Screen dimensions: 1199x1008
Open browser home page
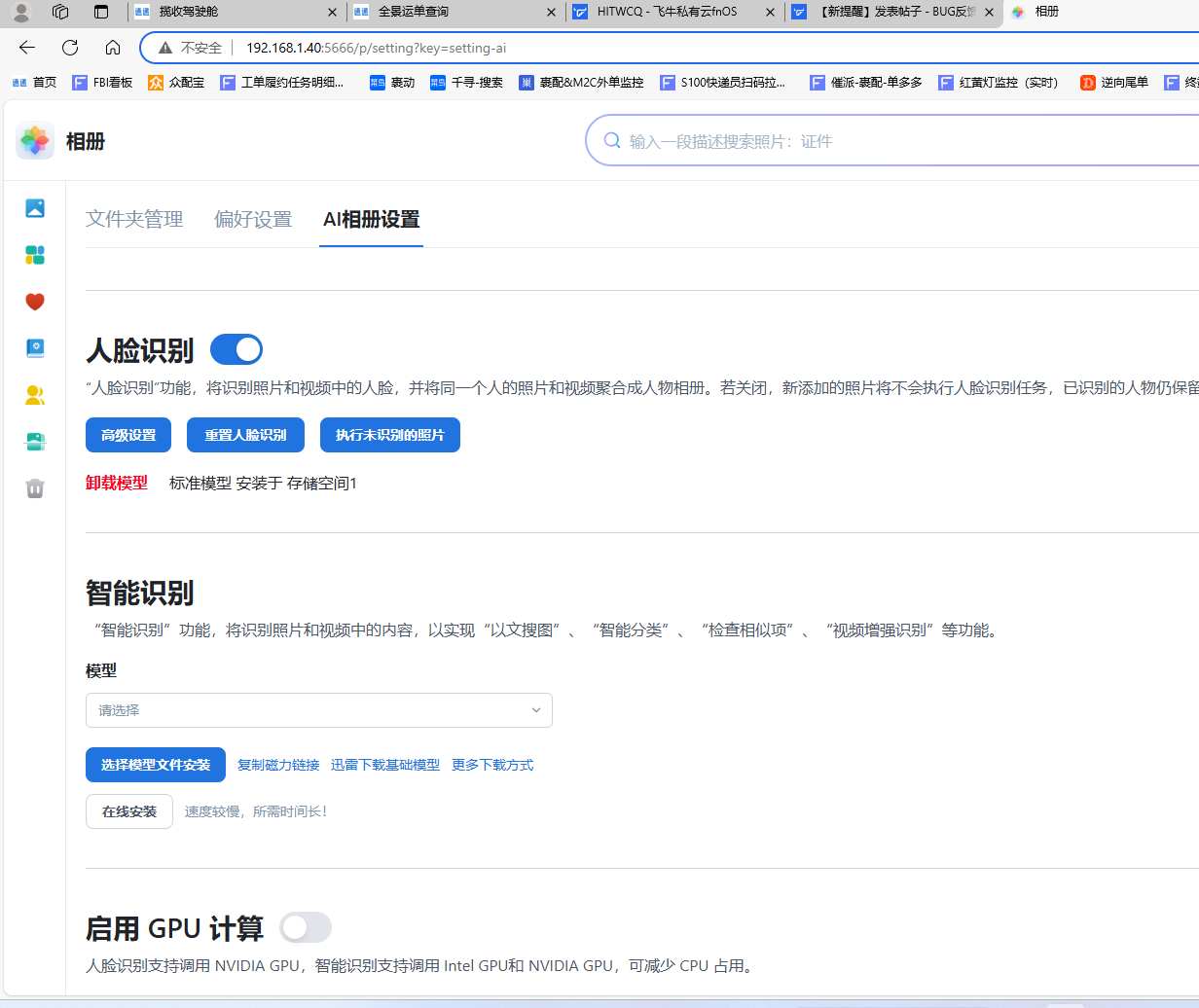coord(113,48)
